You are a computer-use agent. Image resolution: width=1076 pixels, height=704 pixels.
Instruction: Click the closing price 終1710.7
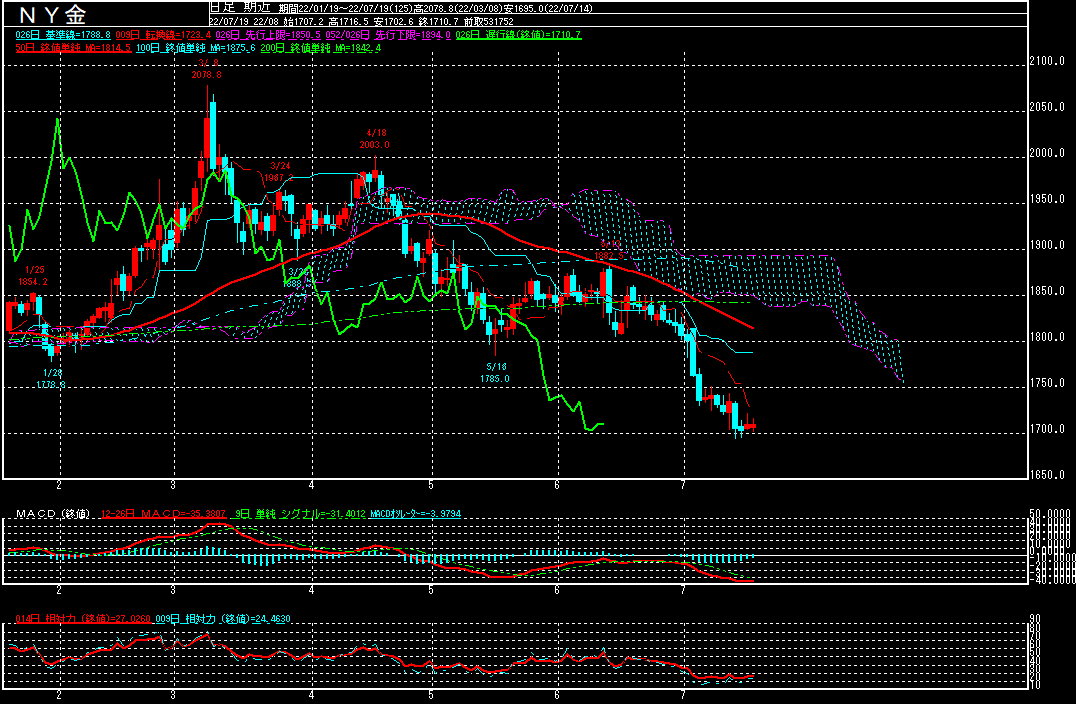[438, 21]
